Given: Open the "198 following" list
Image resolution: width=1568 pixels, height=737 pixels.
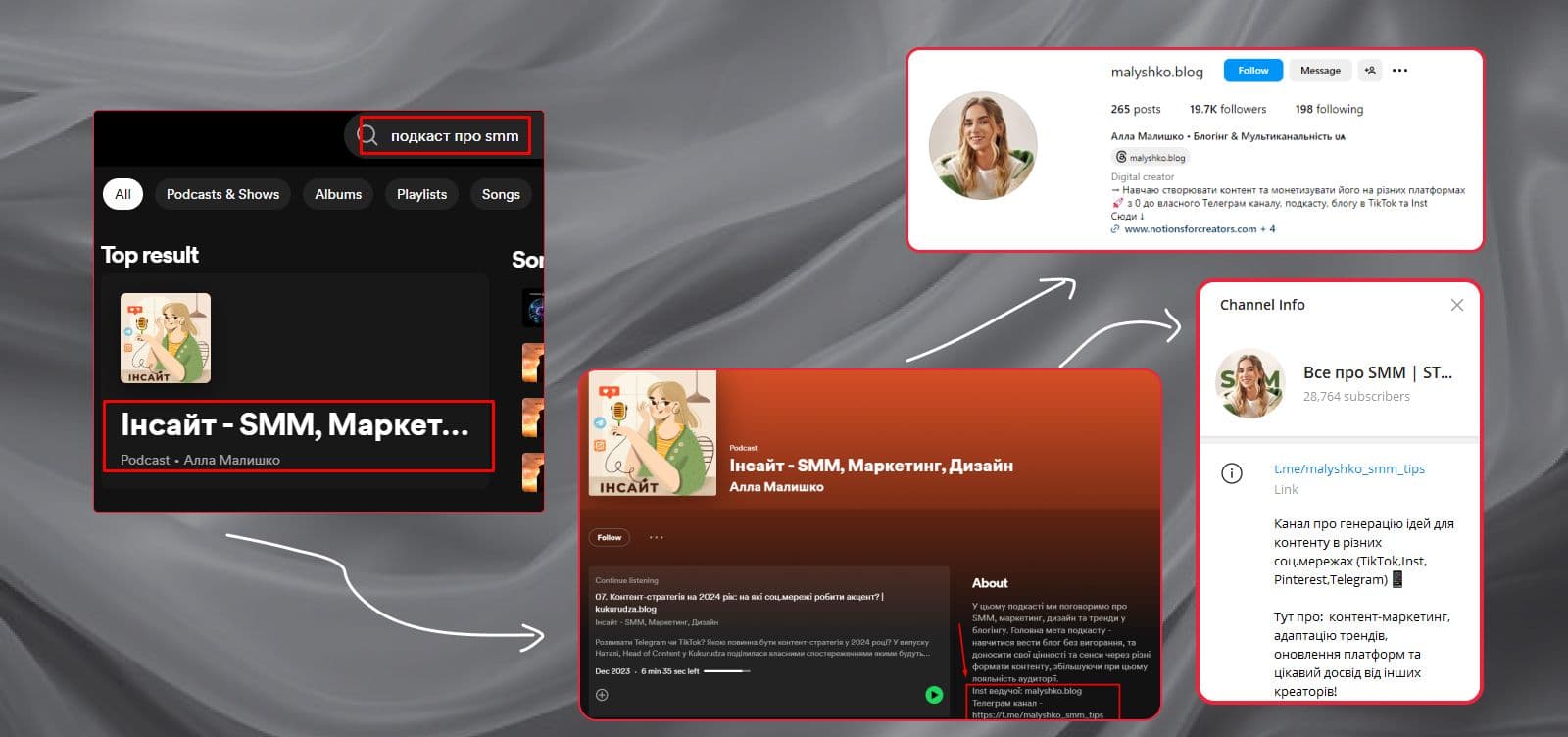Looking at the screenshot, I should point(1329,109).
